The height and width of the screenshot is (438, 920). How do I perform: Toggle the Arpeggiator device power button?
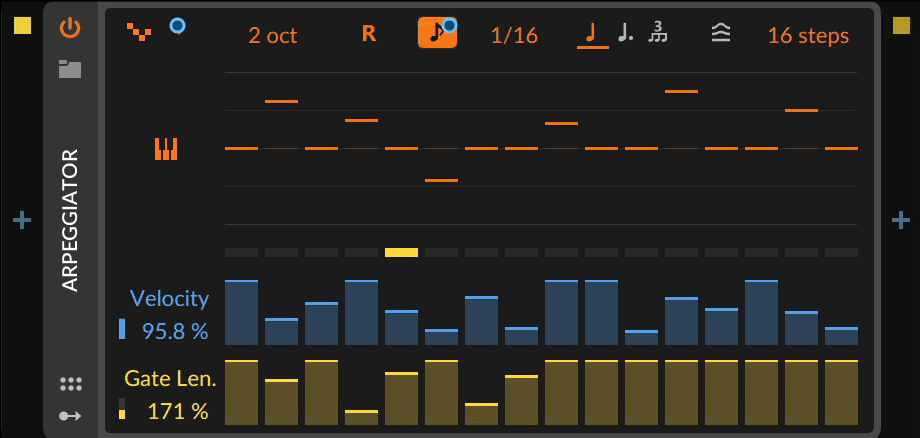69,27
